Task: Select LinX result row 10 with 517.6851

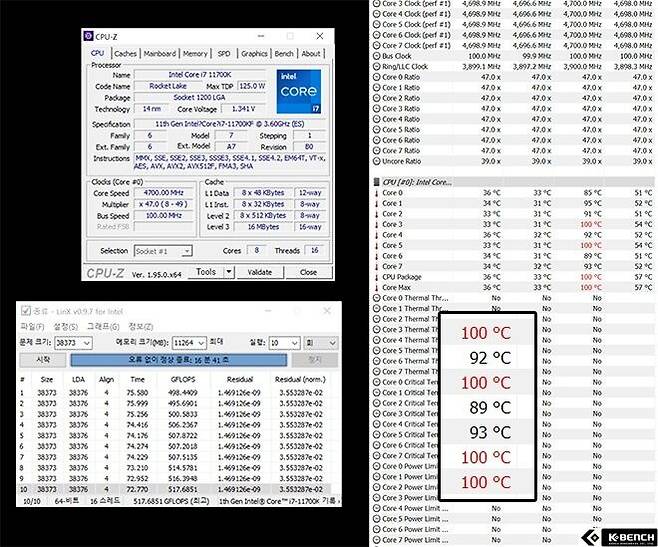Action: pos(174,489)
